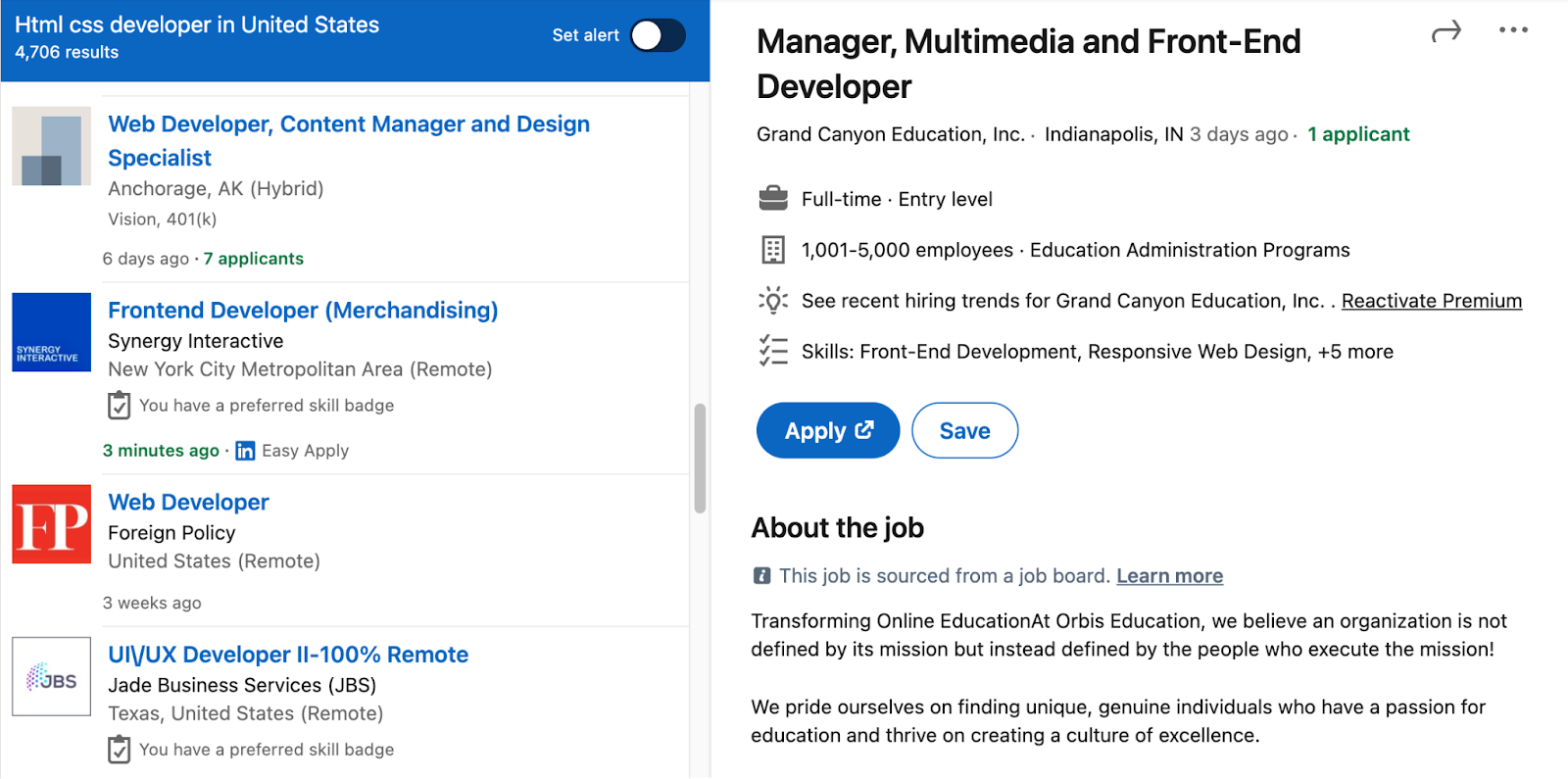
Task: Click the info icon beside job board notice
Action: tap(761, 576)
